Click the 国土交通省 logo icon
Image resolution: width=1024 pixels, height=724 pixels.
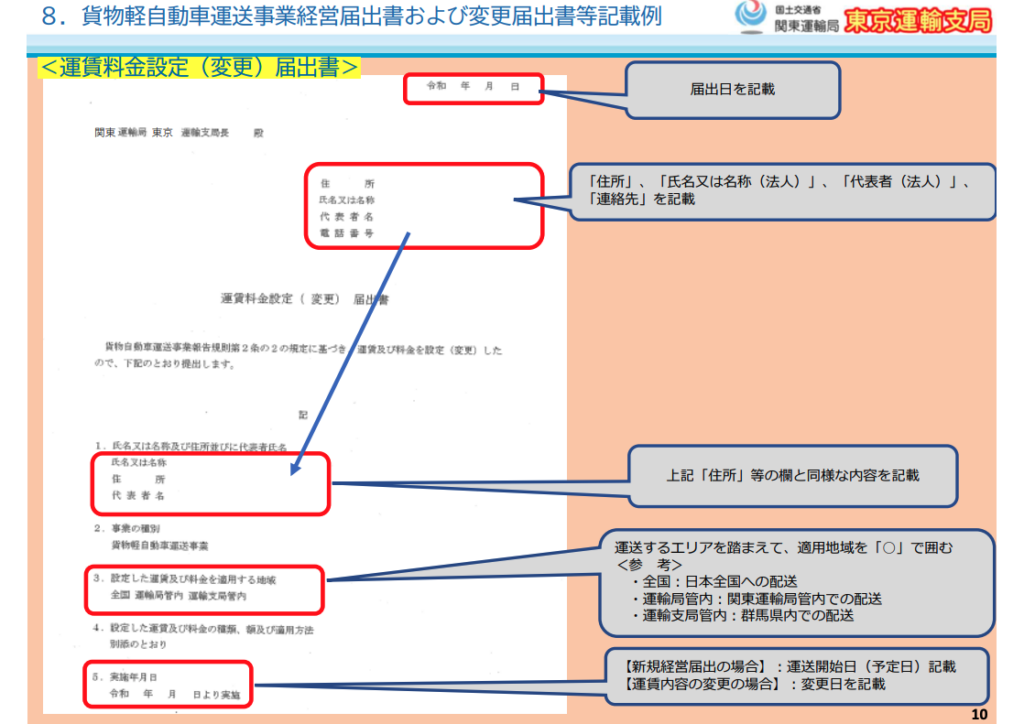(x=750, y=17)
